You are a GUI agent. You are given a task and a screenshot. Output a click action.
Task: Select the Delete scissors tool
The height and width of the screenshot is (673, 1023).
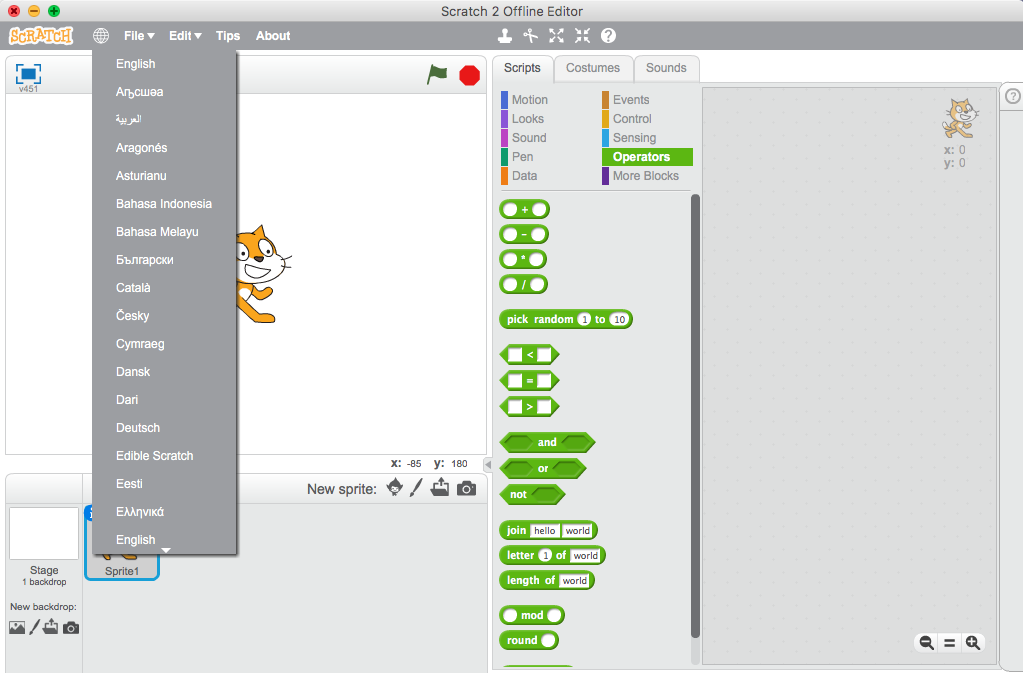(530, 36)
